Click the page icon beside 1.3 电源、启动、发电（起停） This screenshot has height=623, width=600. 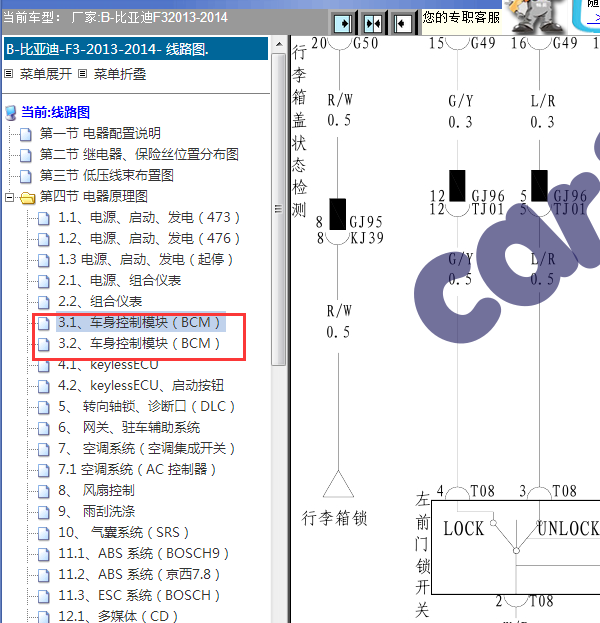pyautogui.click(x=44, y=260)
